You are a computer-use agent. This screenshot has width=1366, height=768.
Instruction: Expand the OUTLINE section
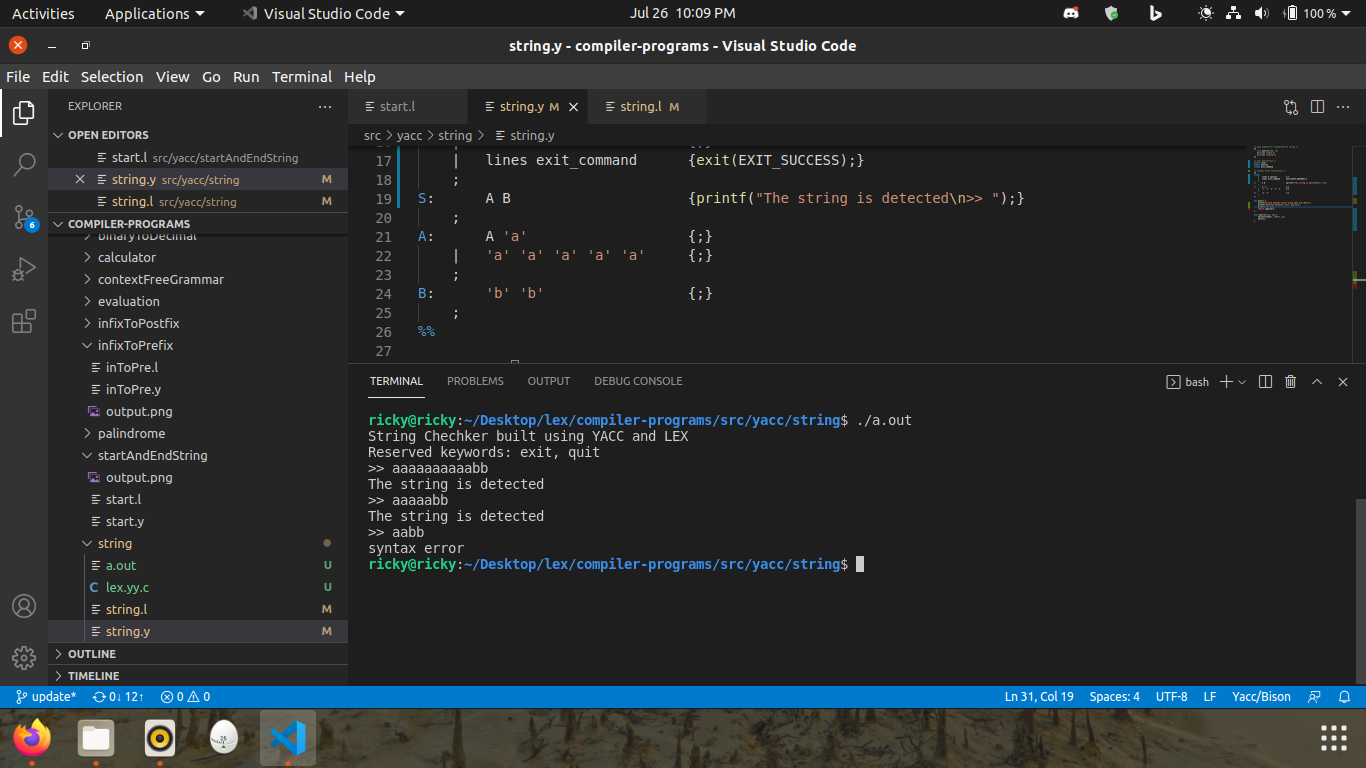pyautogui.click(x=198, y=654)
